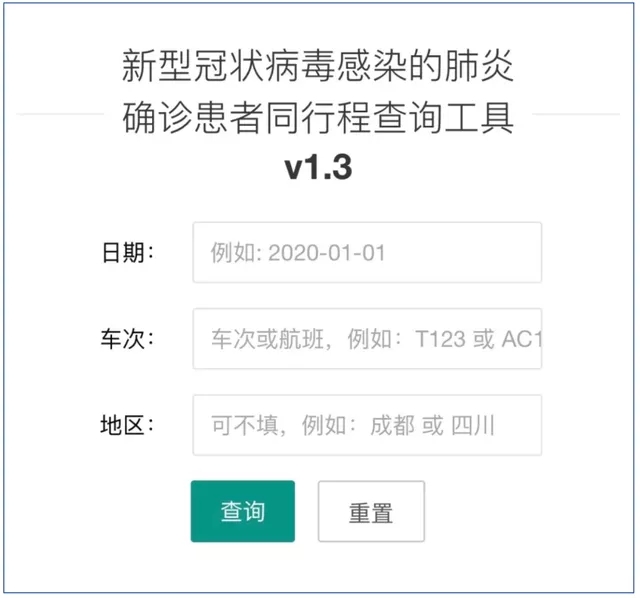This screenshot has width=640, height=598.
Task: Clear the form using the 重置 button
Action: click(x=371, y=512)
